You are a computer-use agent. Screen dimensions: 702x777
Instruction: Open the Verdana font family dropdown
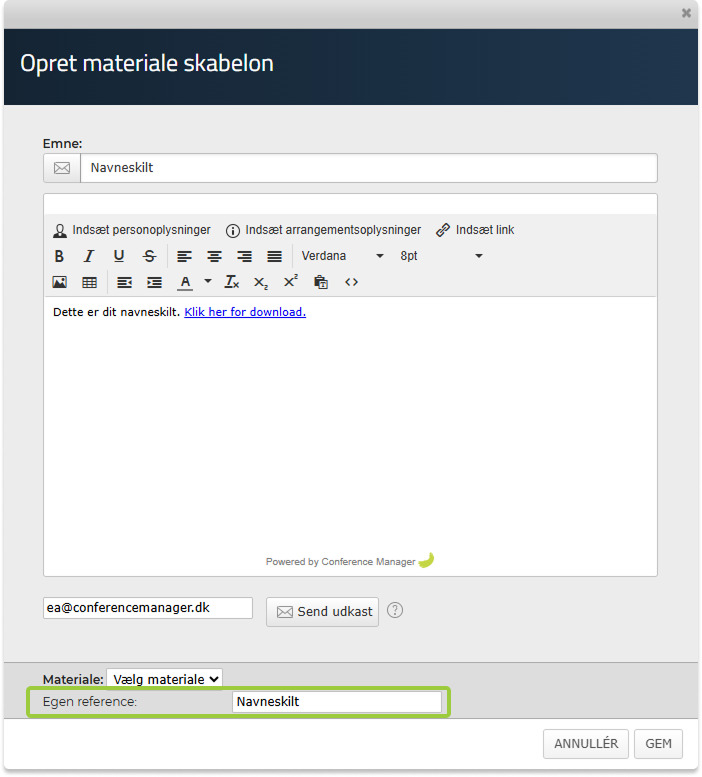pos(342,256)
